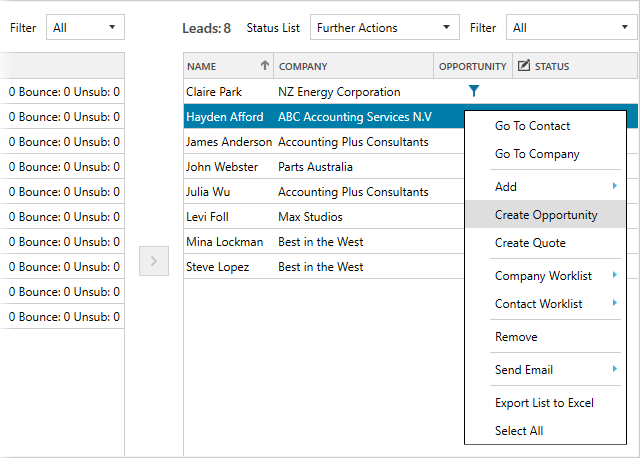Sort by the Name column's arrow

[x=264, y=66]
